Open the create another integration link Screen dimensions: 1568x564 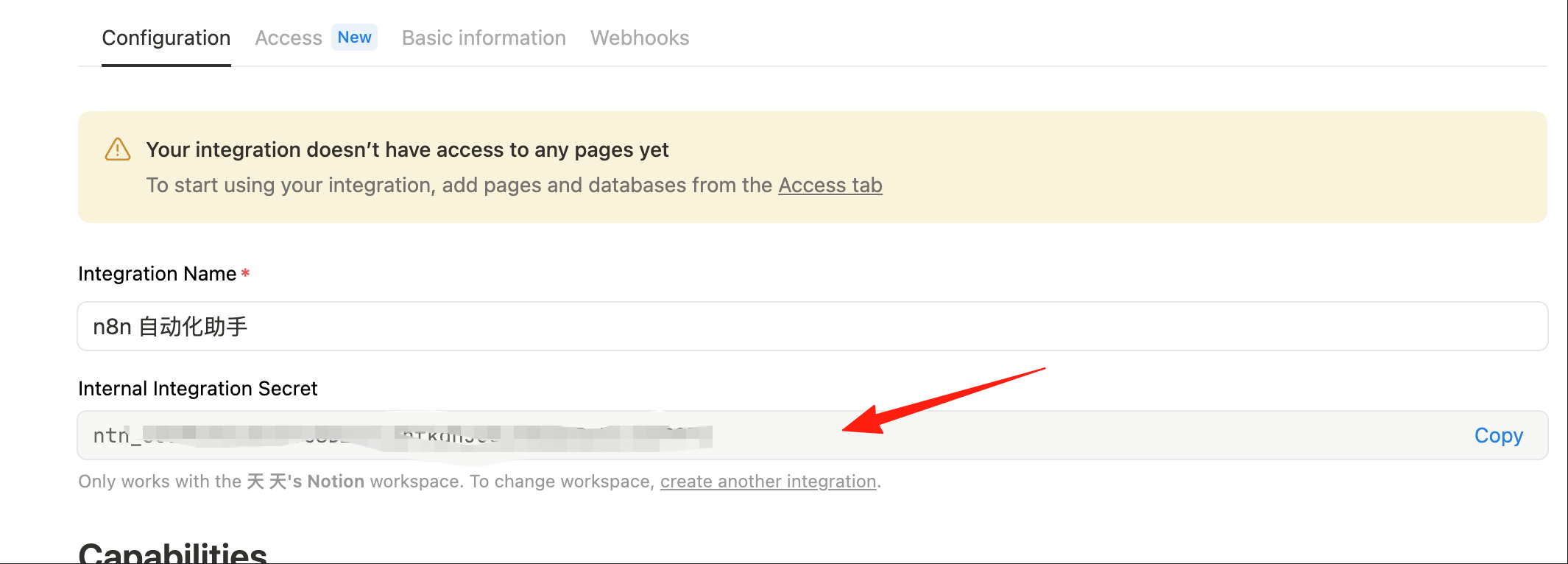[x=768, y=482]
